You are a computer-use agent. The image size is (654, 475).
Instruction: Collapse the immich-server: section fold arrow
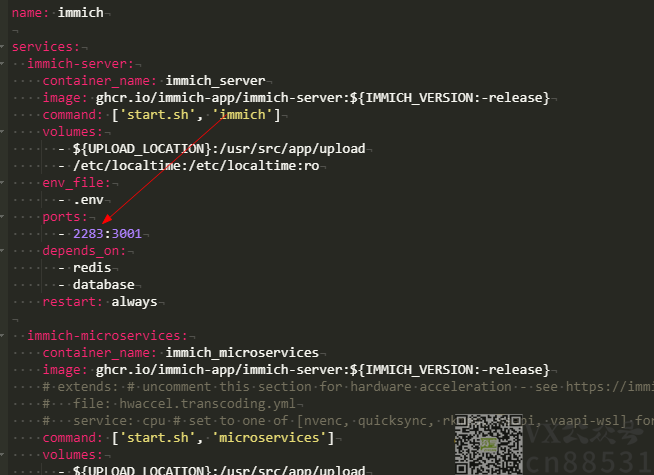pos(2,64)
